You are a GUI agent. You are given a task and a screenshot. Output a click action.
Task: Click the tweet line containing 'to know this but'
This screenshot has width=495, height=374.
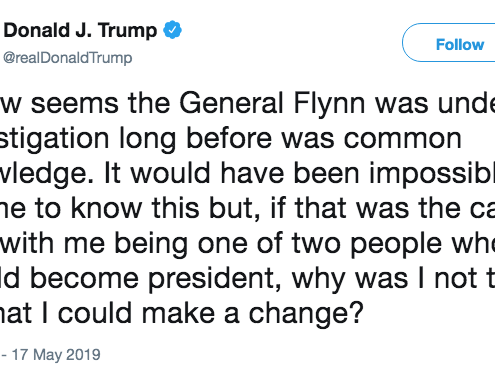coord(247,208)
